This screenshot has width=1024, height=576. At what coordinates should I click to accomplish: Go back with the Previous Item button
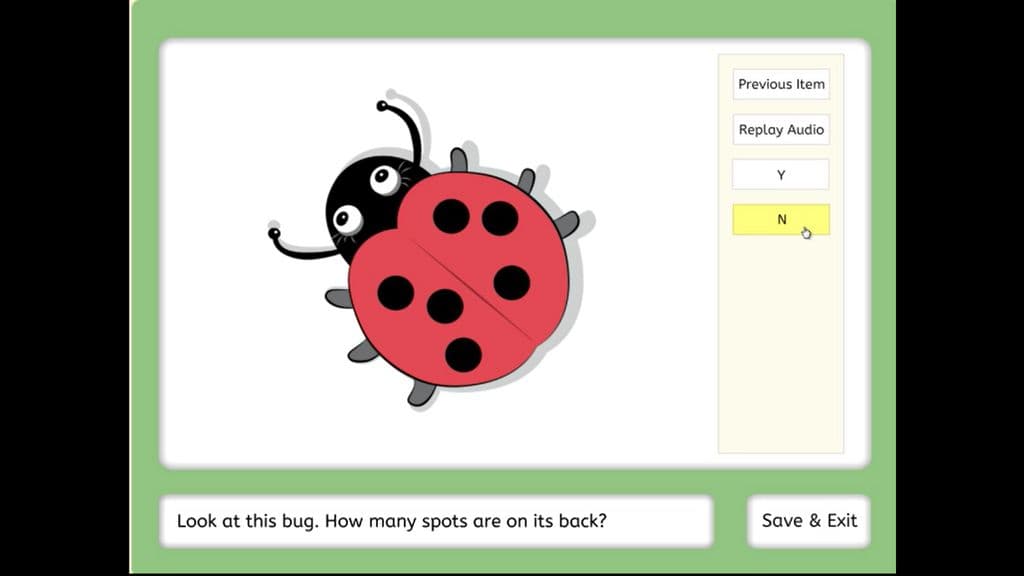tap(781, 84)
